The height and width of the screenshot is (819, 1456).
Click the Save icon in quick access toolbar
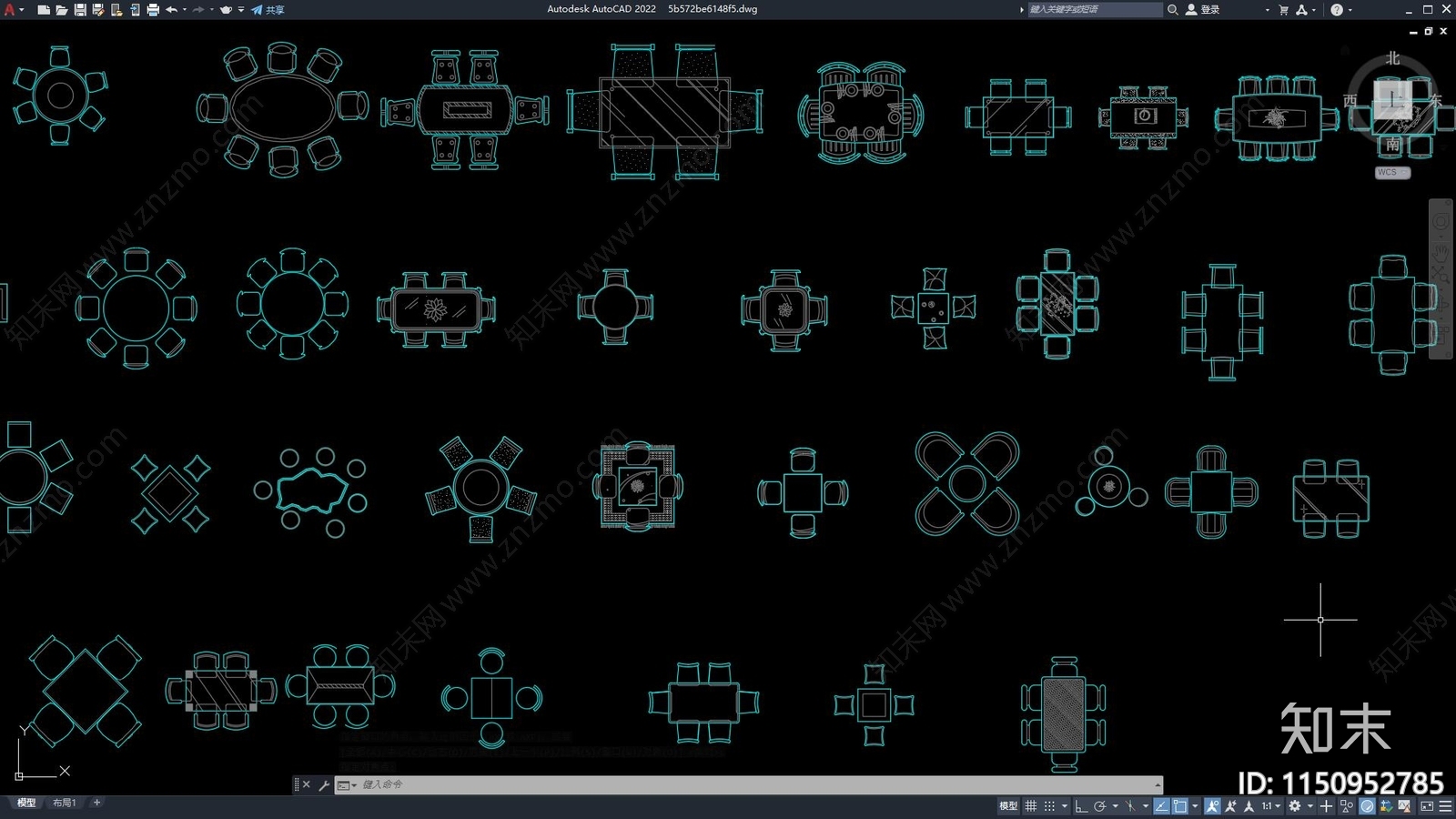coord(80,10)
